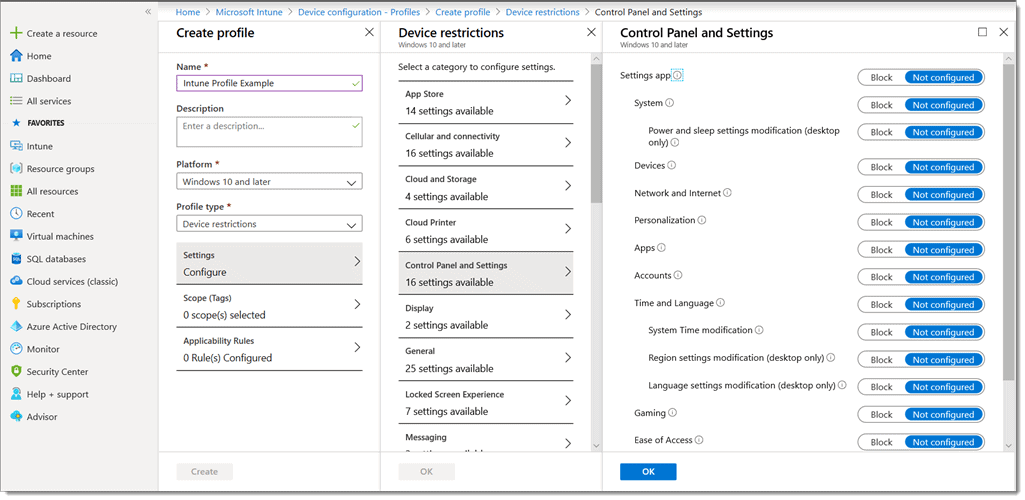Open Cloud Printer category
Viewport: 1025px width, 500px height.
coord(486,231)
